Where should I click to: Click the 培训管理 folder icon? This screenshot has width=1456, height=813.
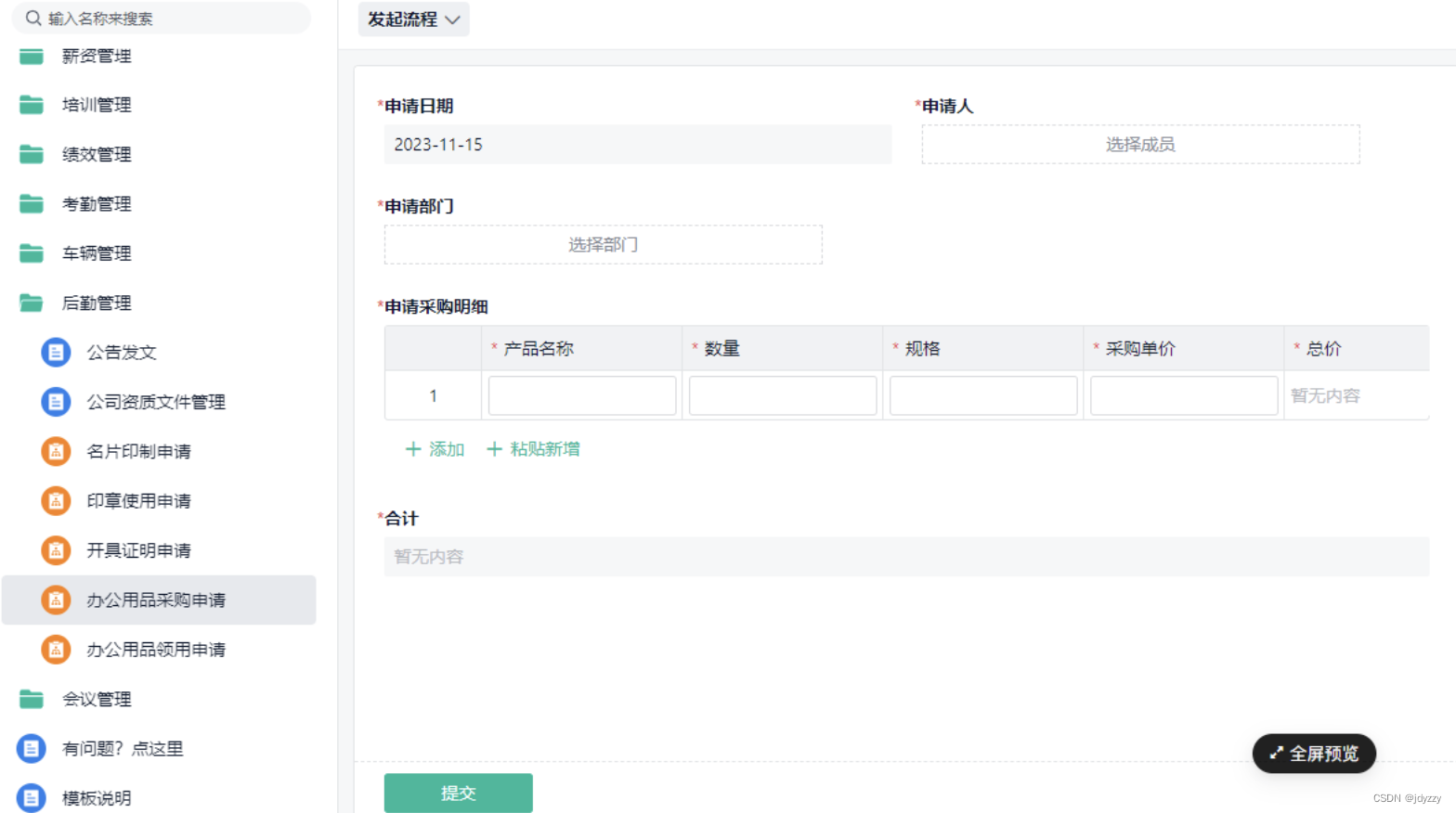tap(32, 105)
